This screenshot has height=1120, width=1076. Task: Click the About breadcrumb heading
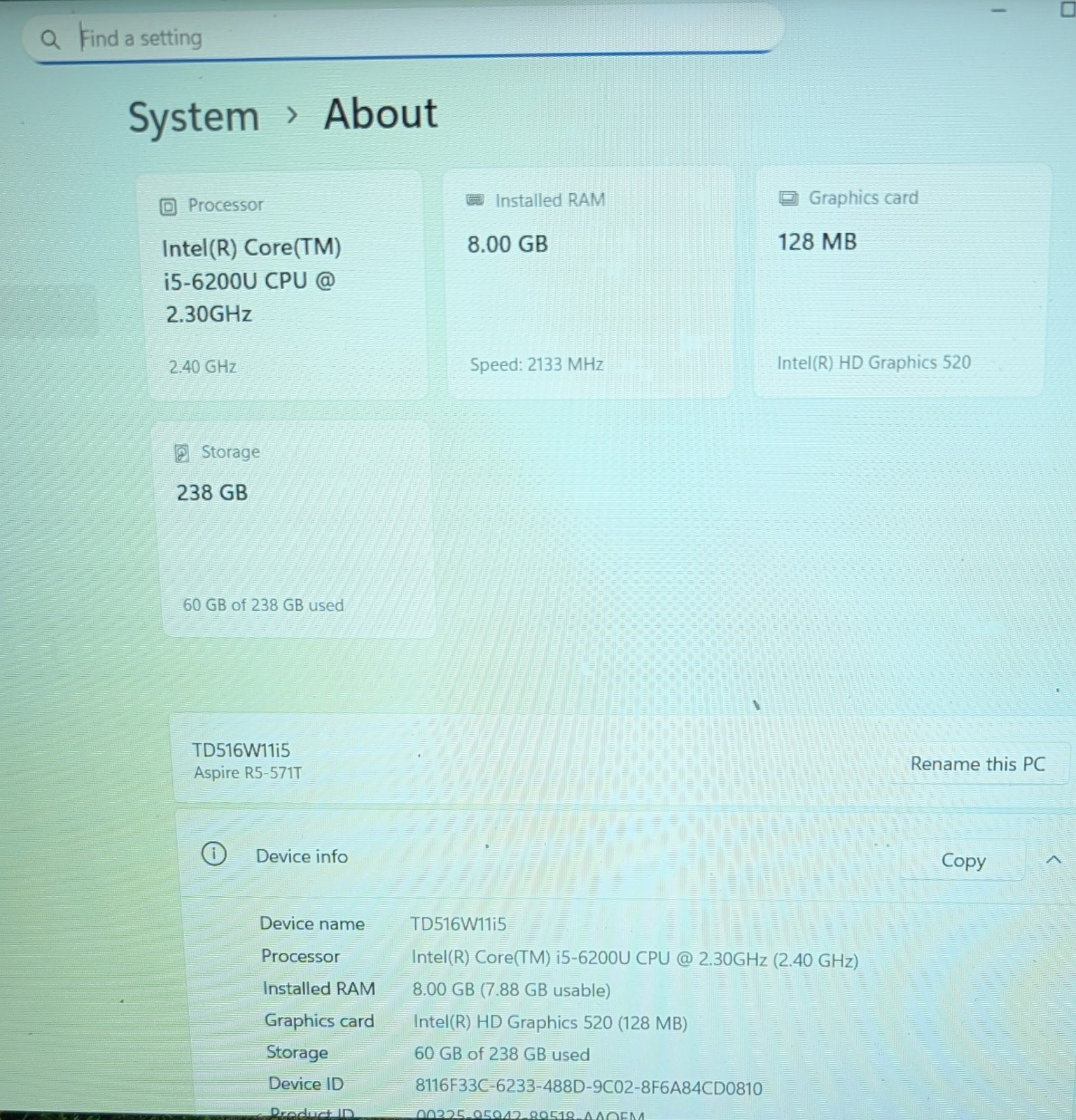[x=381, y=113]
